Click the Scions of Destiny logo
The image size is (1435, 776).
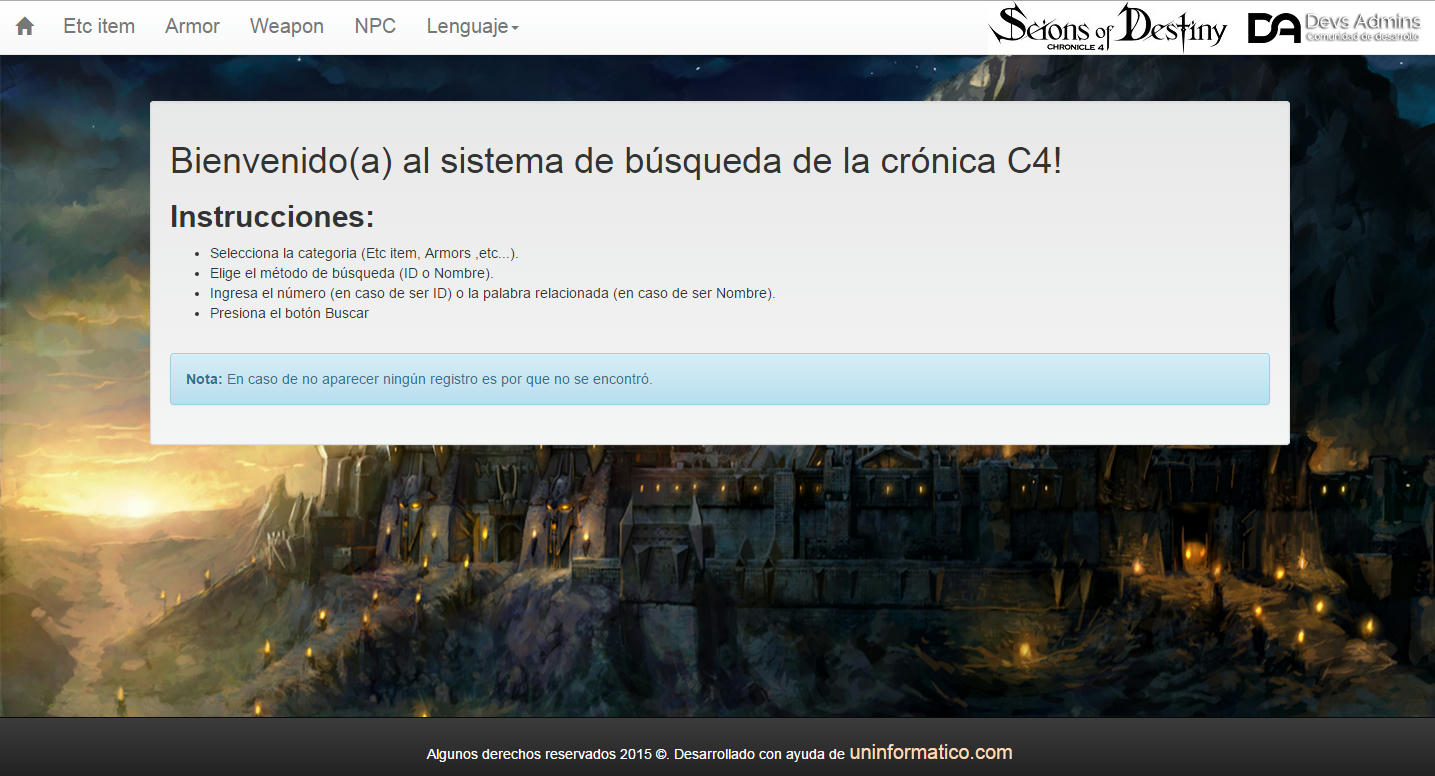click(1108, 27)
